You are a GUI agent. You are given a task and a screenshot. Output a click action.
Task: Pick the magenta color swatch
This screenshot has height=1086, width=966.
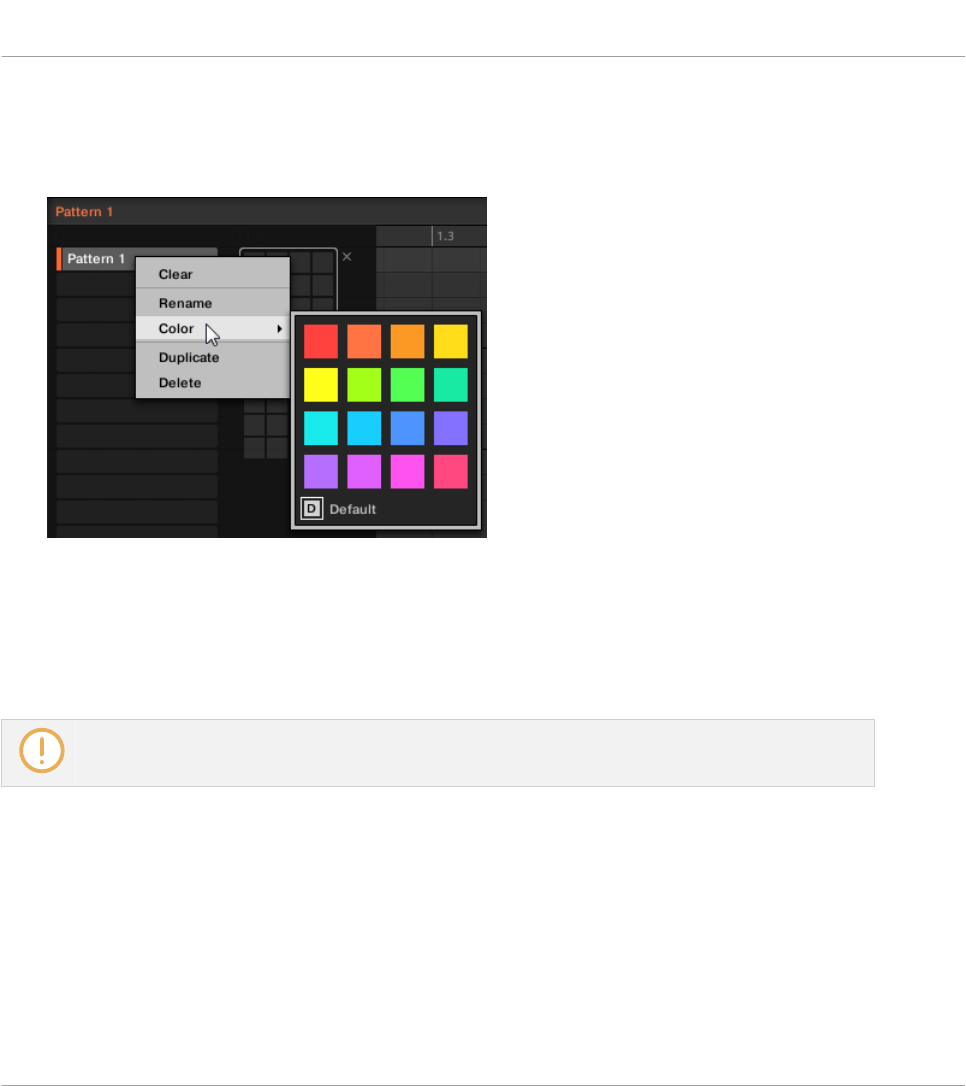click(x=407, y=472)
